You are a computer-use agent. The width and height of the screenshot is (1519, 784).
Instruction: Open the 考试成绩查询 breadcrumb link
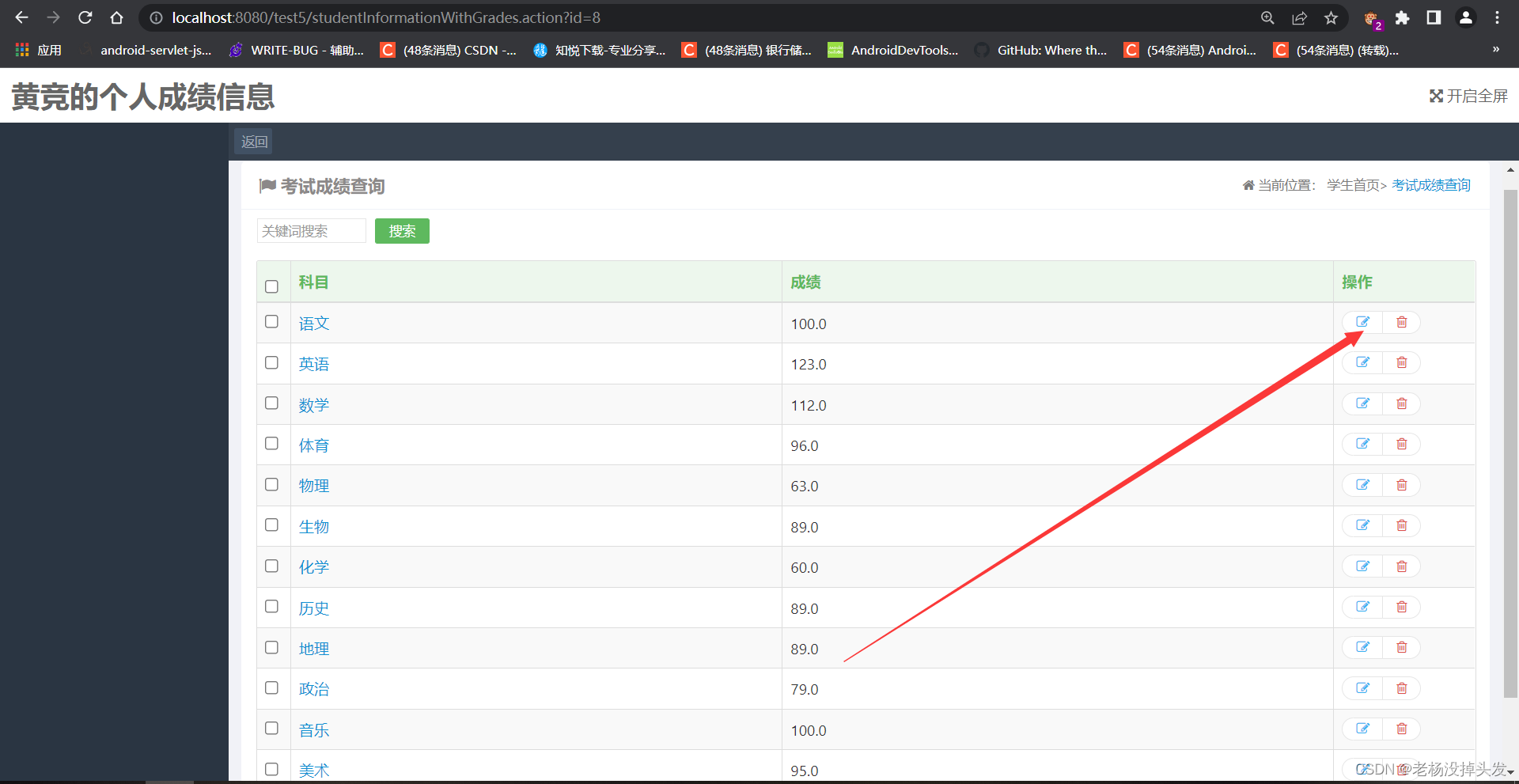click(1430, 185)
